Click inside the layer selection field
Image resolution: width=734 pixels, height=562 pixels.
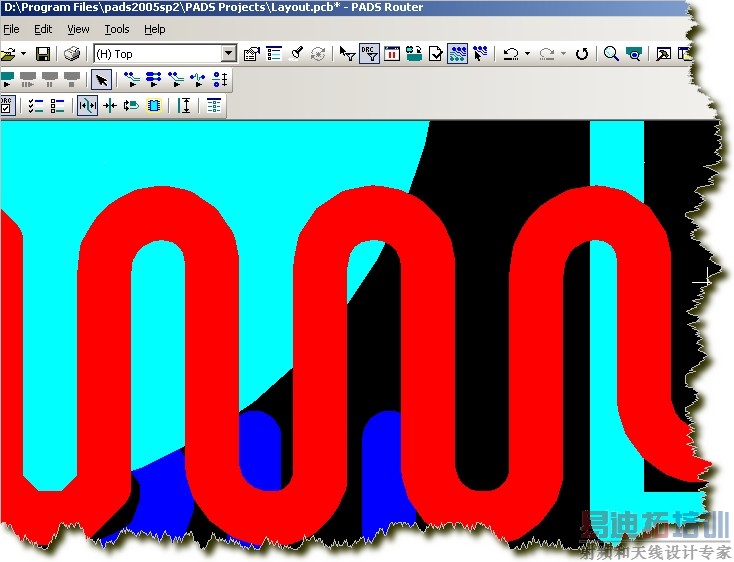(x=157, y=54)
